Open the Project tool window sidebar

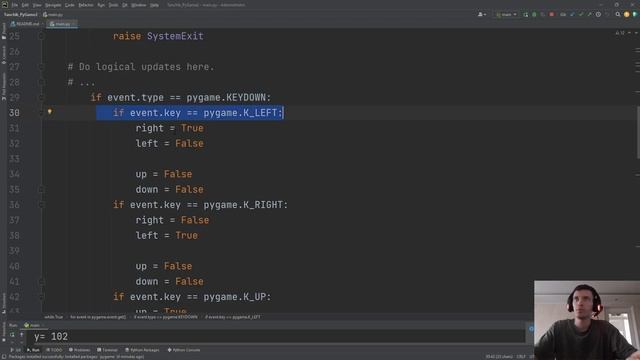click(4, 32)
